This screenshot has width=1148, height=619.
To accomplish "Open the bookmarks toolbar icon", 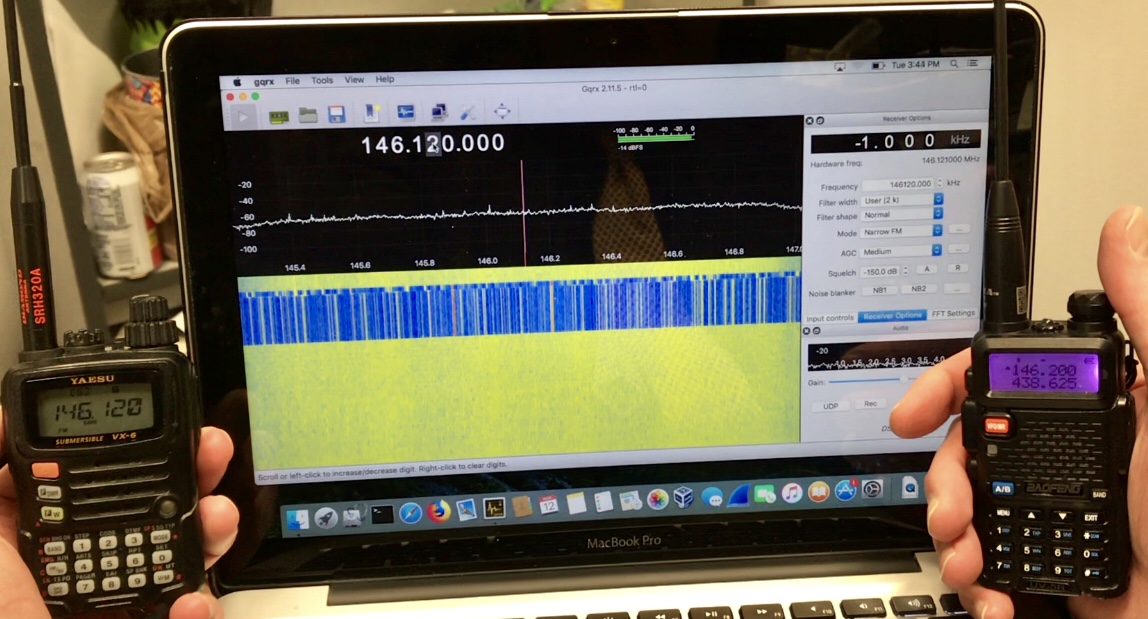I will pos(372,113).
